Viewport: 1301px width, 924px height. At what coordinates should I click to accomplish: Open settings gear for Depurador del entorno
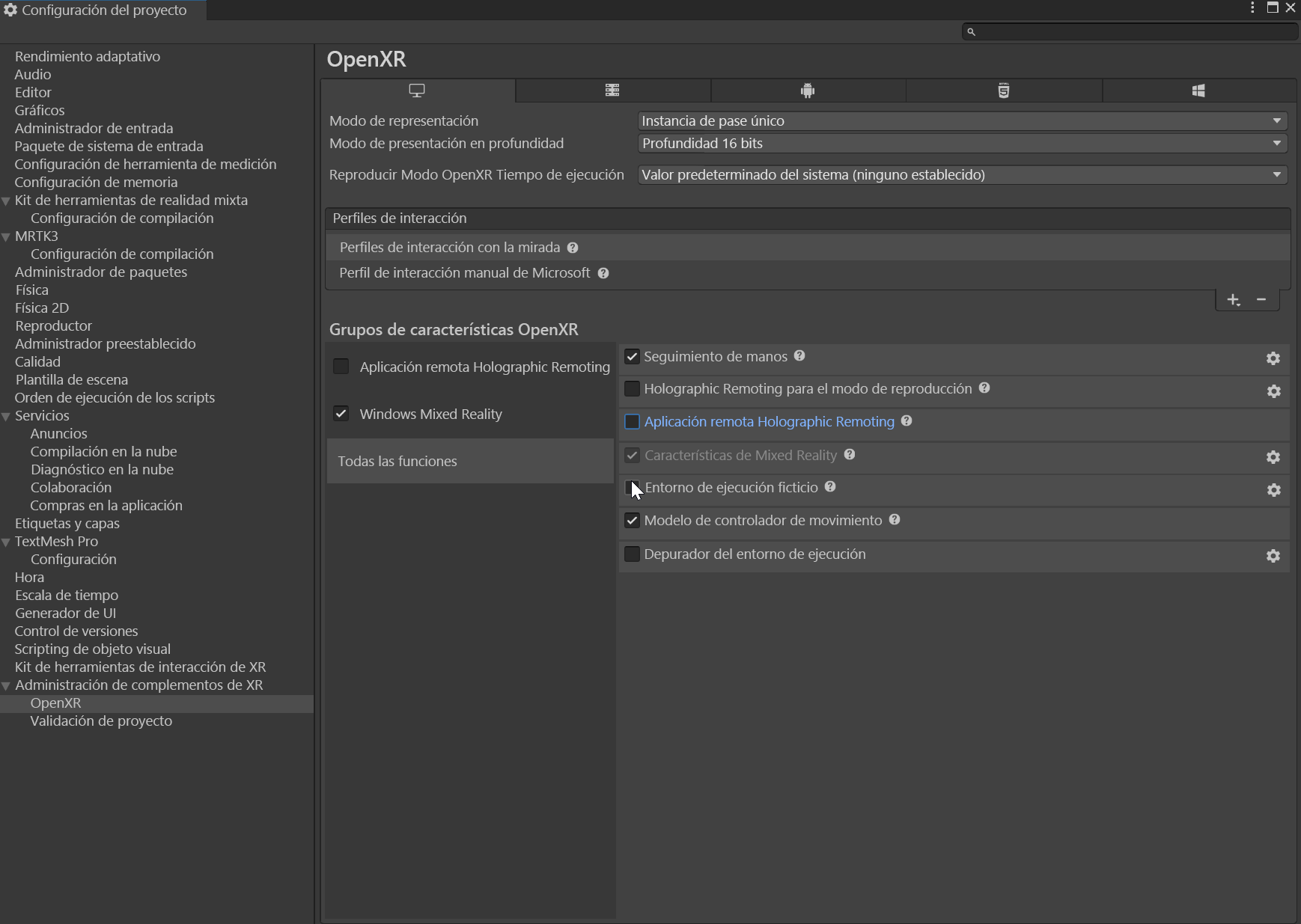click(1273, 556)
